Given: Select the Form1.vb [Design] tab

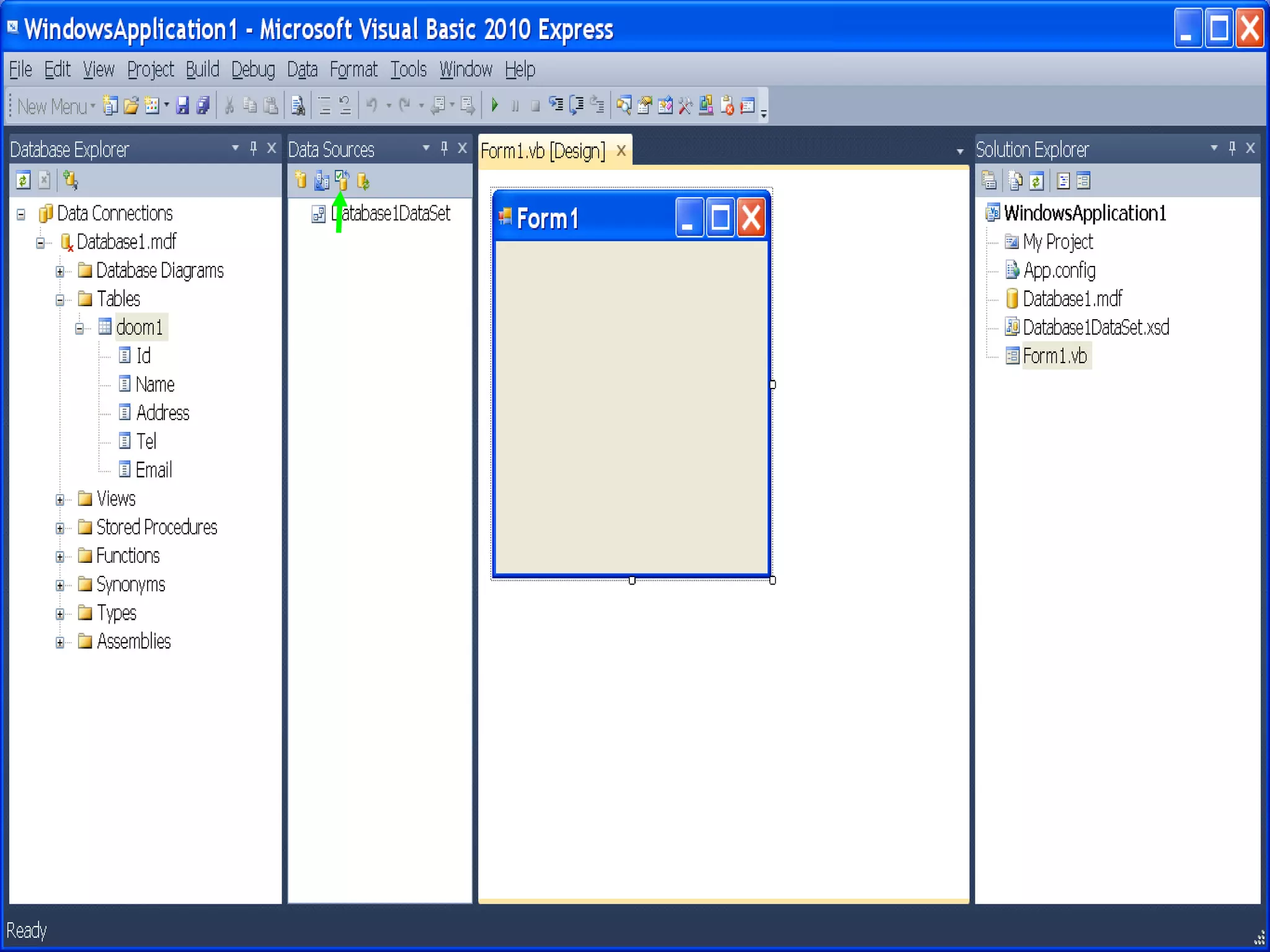Looking at the screenshot, I should click(x=543, y=151).
